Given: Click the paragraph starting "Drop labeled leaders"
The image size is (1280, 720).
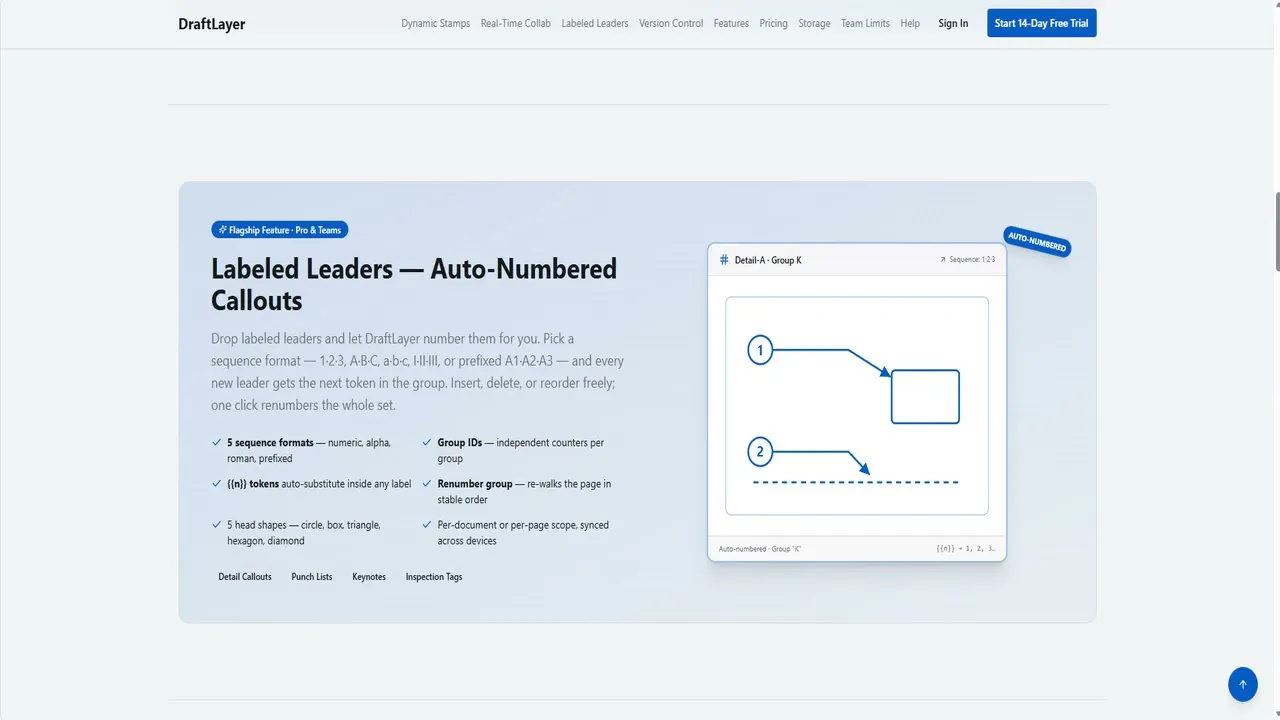Looking at the screenshot, I should click(417, 372).
